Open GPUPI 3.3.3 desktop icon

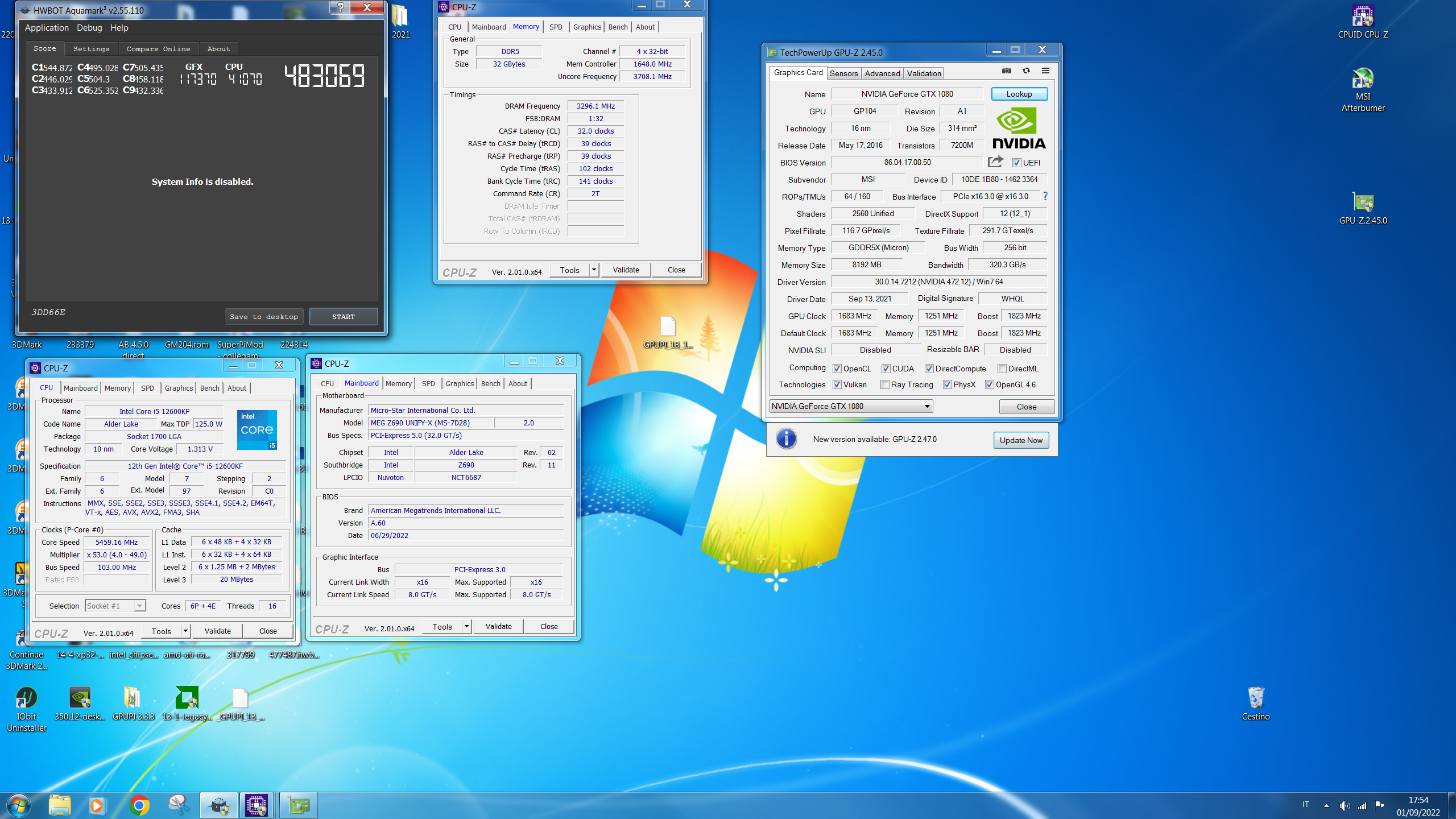click(x=133, y=703)
